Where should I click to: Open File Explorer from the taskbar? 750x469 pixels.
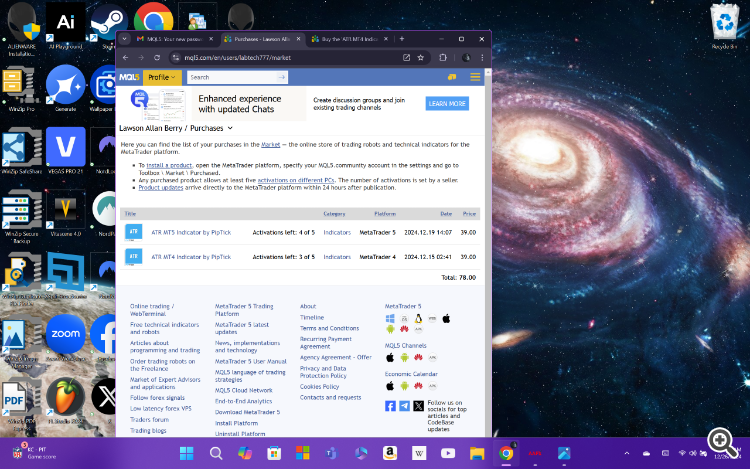click(x=477, y=453)
